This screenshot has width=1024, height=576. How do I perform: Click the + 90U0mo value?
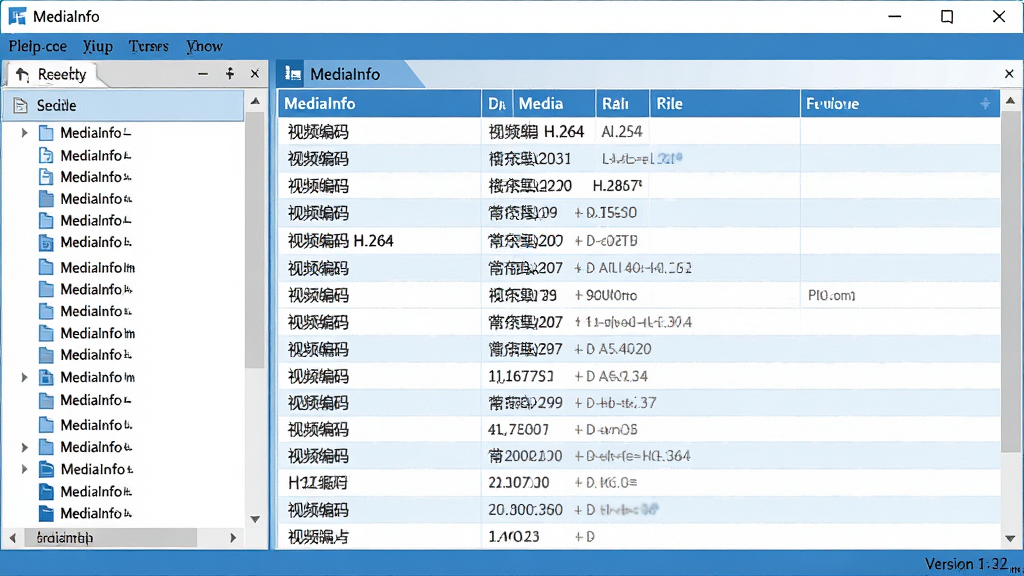(x=605, y=295)
